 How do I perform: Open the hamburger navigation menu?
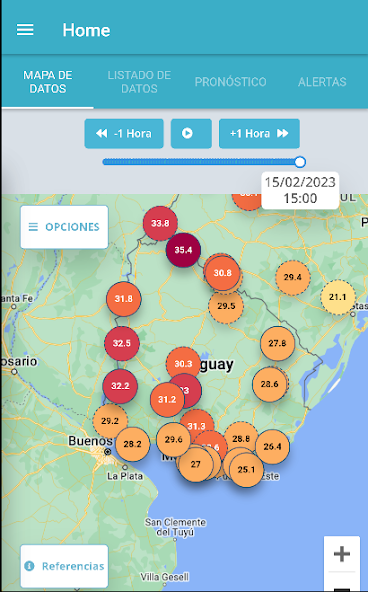point(25,30)
